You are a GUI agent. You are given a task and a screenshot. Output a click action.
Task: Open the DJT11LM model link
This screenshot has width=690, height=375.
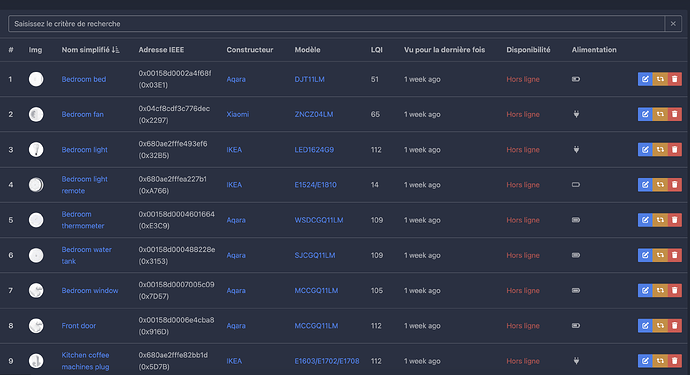click(309, 79)
